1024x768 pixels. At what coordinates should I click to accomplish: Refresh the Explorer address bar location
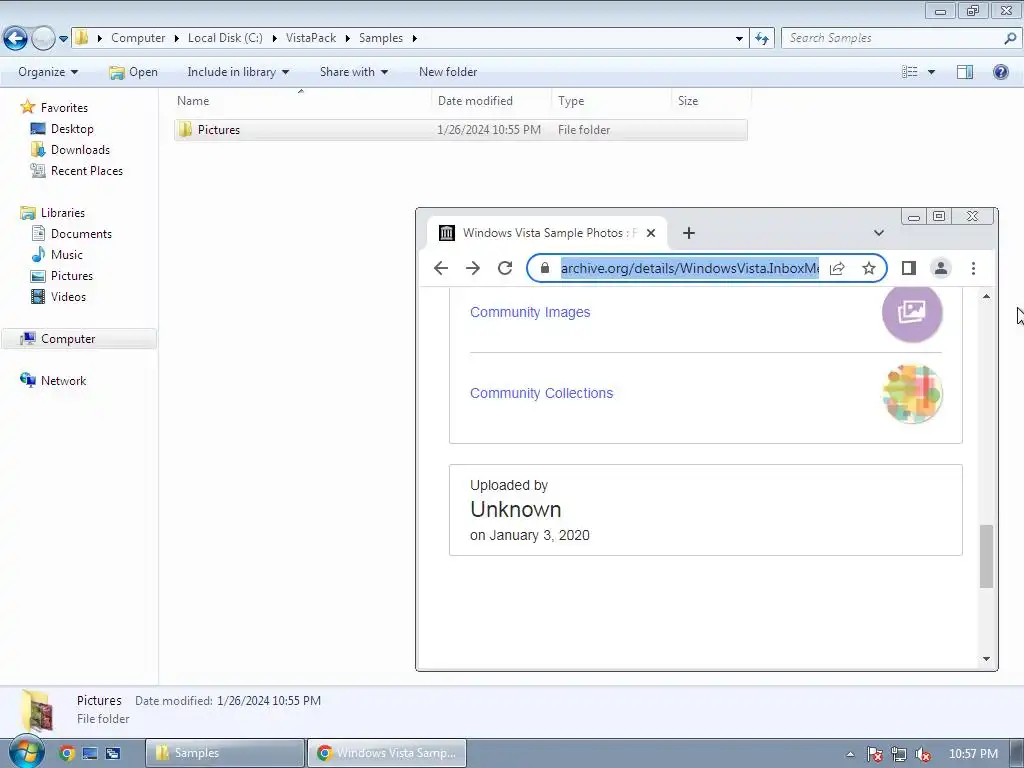coord(761,39)
